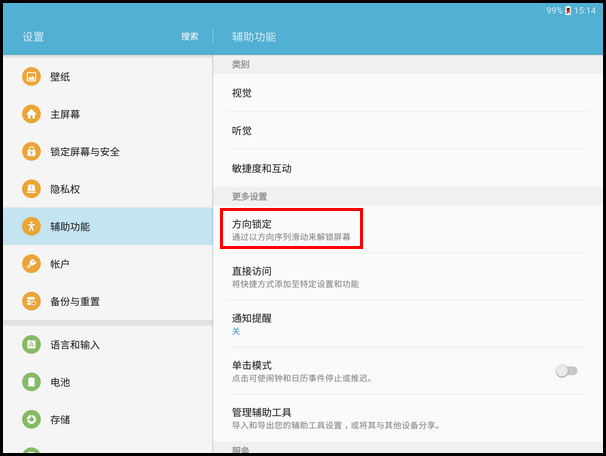
Task: Tap the home screen (主屏幕) house icon
Action: (31, 114)
